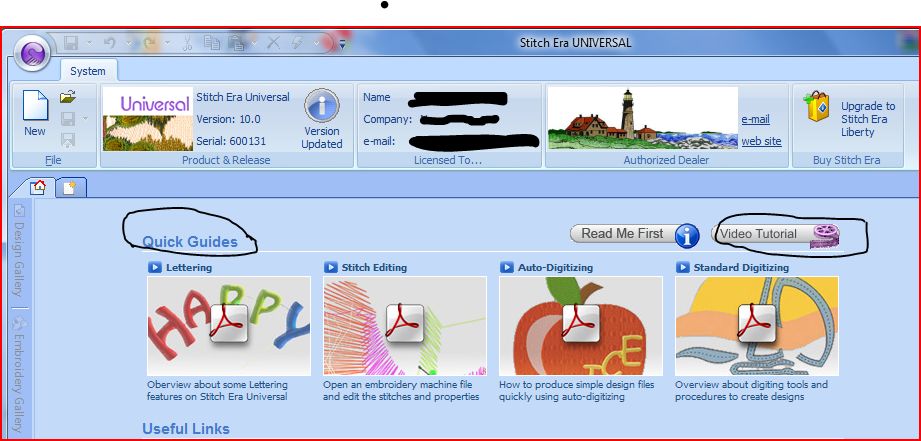Click the Universal product logo image
This screenshot has height=441, width=921.
(x=148, y=119)
